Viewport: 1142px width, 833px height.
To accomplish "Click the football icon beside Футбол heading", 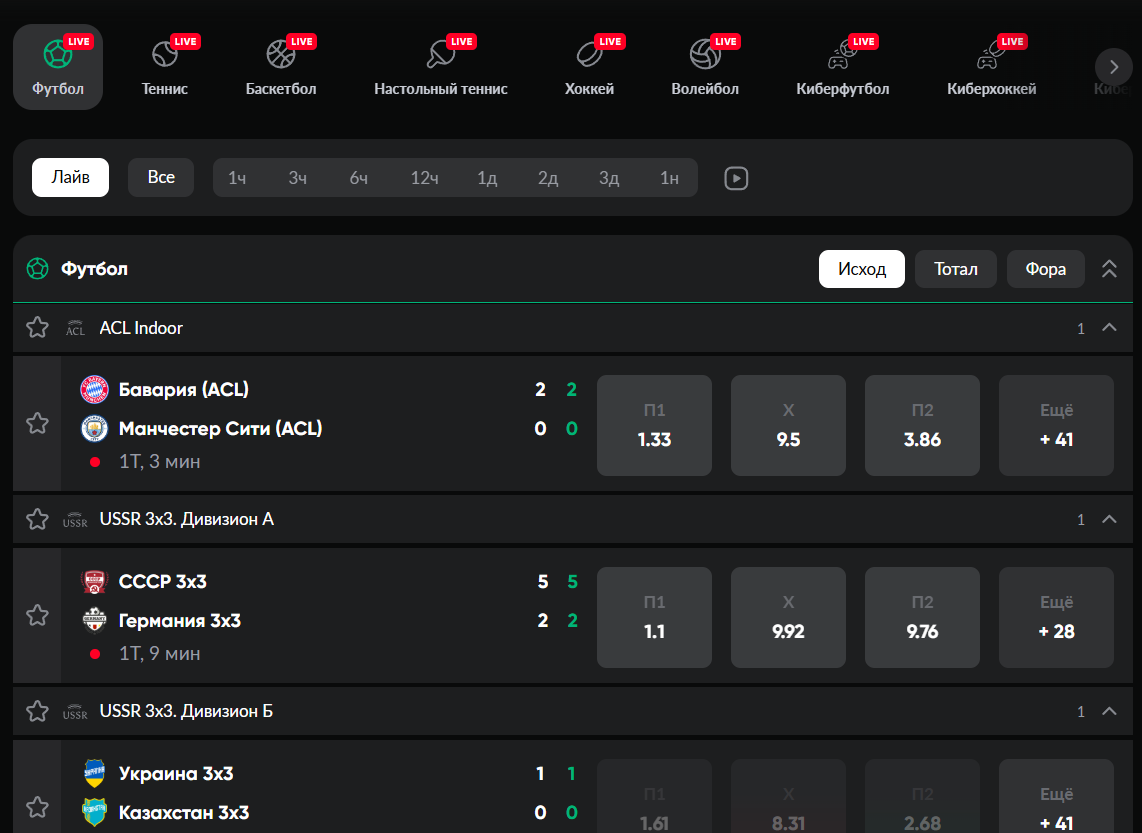I will click(x=37, y=269).
